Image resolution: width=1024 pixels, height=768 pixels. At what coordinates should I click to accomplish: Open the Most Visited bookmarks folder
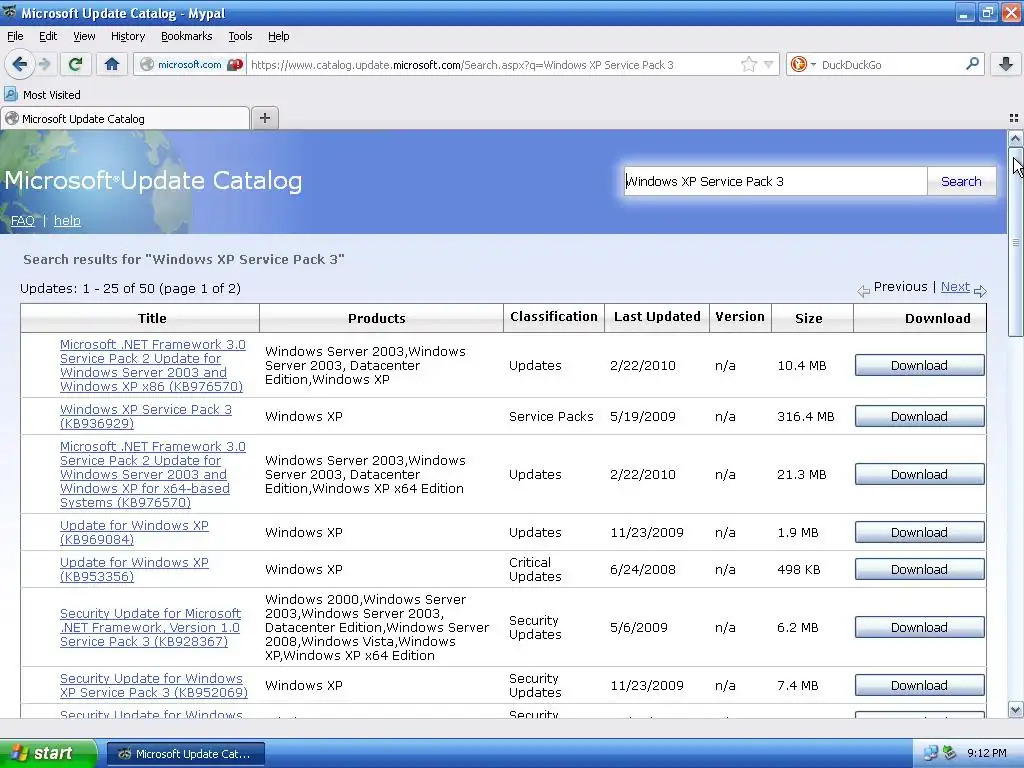[x=43, y=95]
